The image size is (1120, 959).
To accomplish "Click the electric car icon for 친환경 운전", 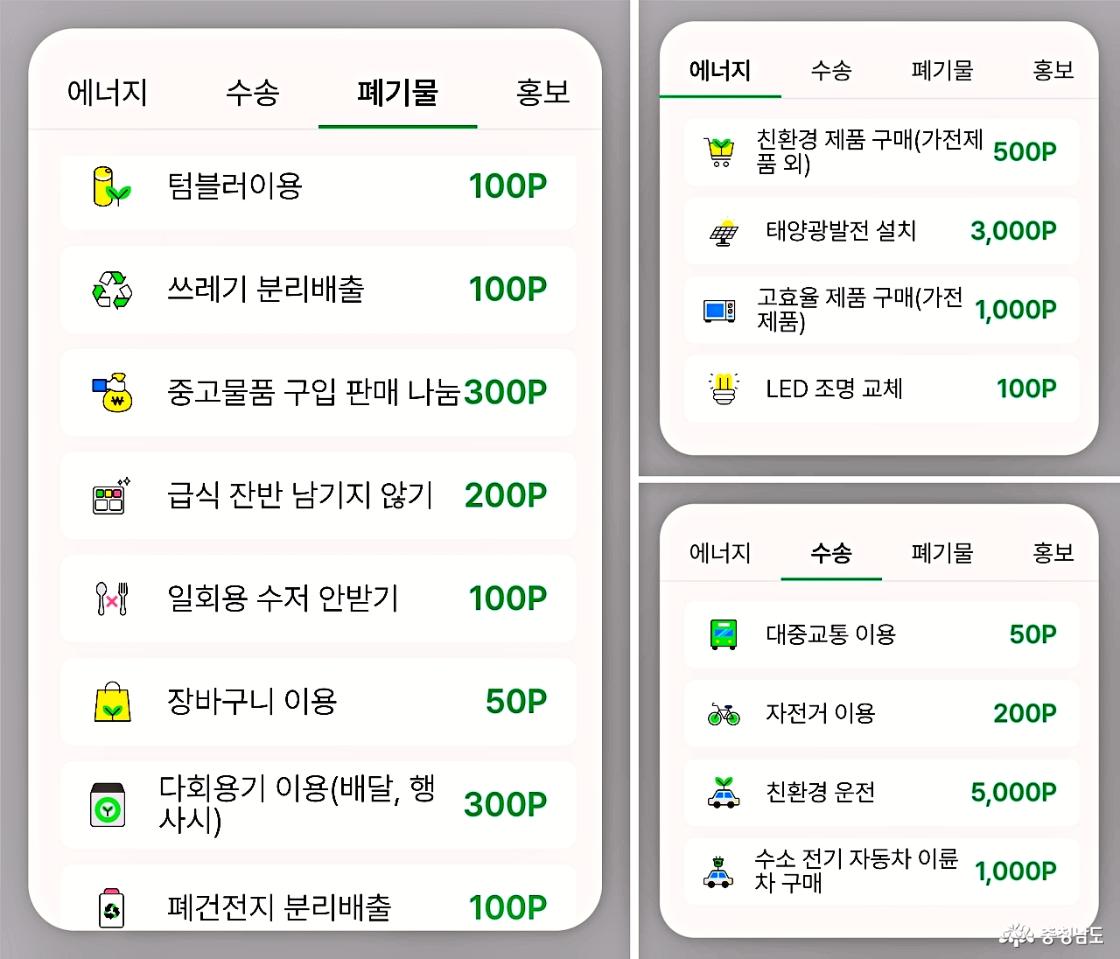I will (722, 792).
